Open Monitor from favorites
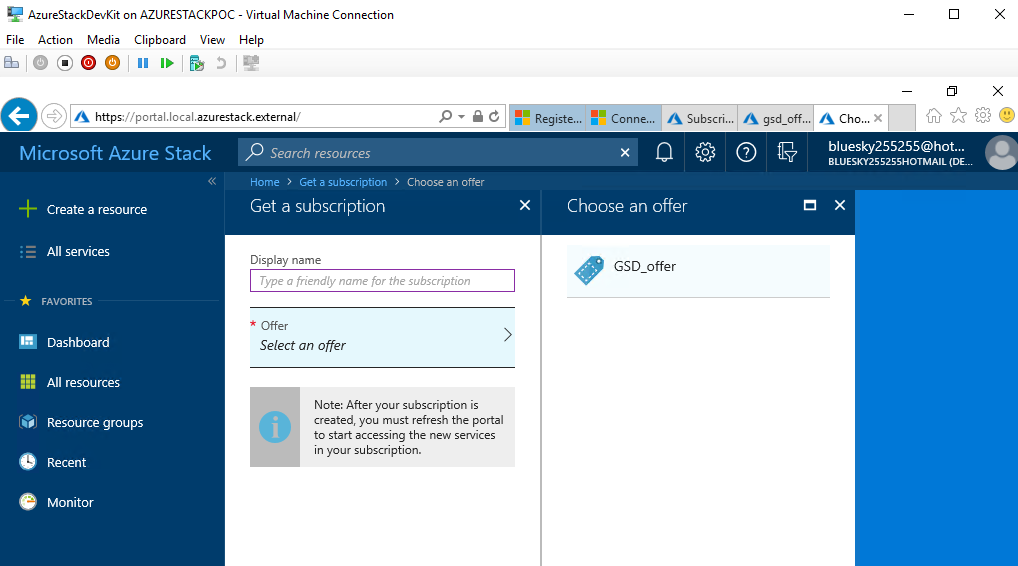This screenshot has height=566, width=1018. pos(70,502)
